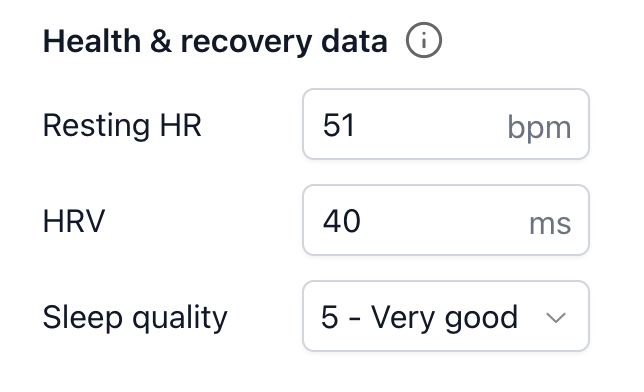The width and height of the screenshot is (644, 392).
Task: Click the chevron arrow in Sleep quality
Action: click(x=556, y=318)
